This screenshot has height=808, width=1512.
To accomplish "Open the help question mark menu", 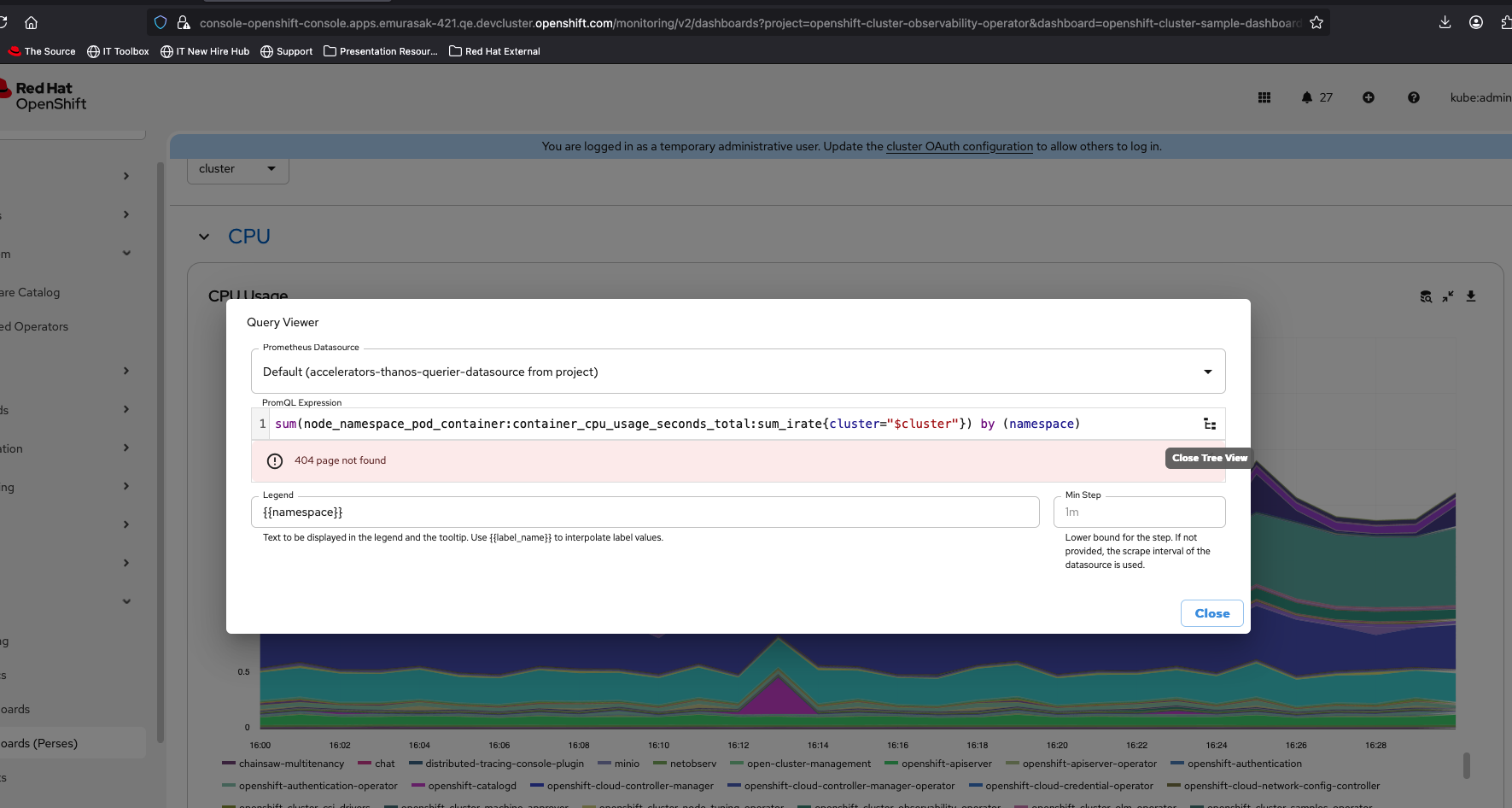I will [x=1414, y=98].
